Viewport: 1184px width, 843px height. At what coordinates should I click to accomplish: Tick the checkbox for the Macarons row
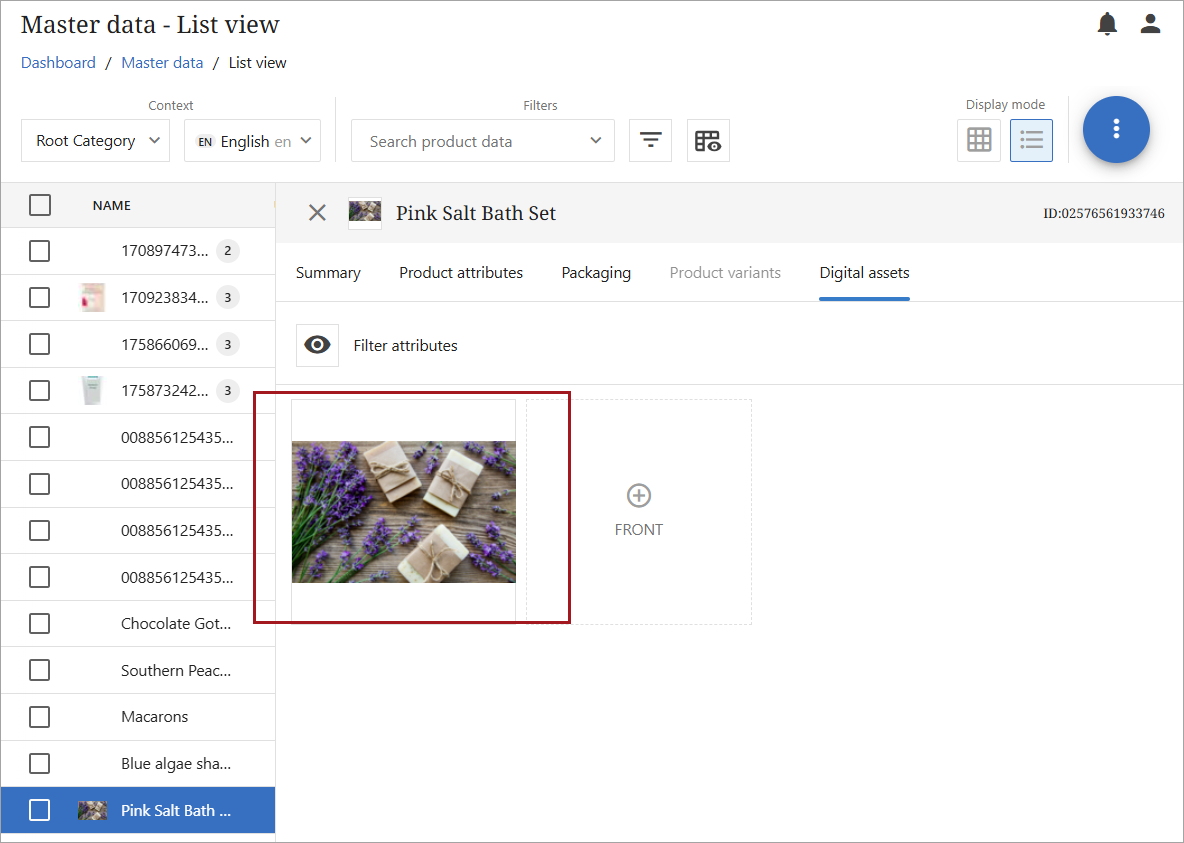pyautogui.click(x=40, y=717)
